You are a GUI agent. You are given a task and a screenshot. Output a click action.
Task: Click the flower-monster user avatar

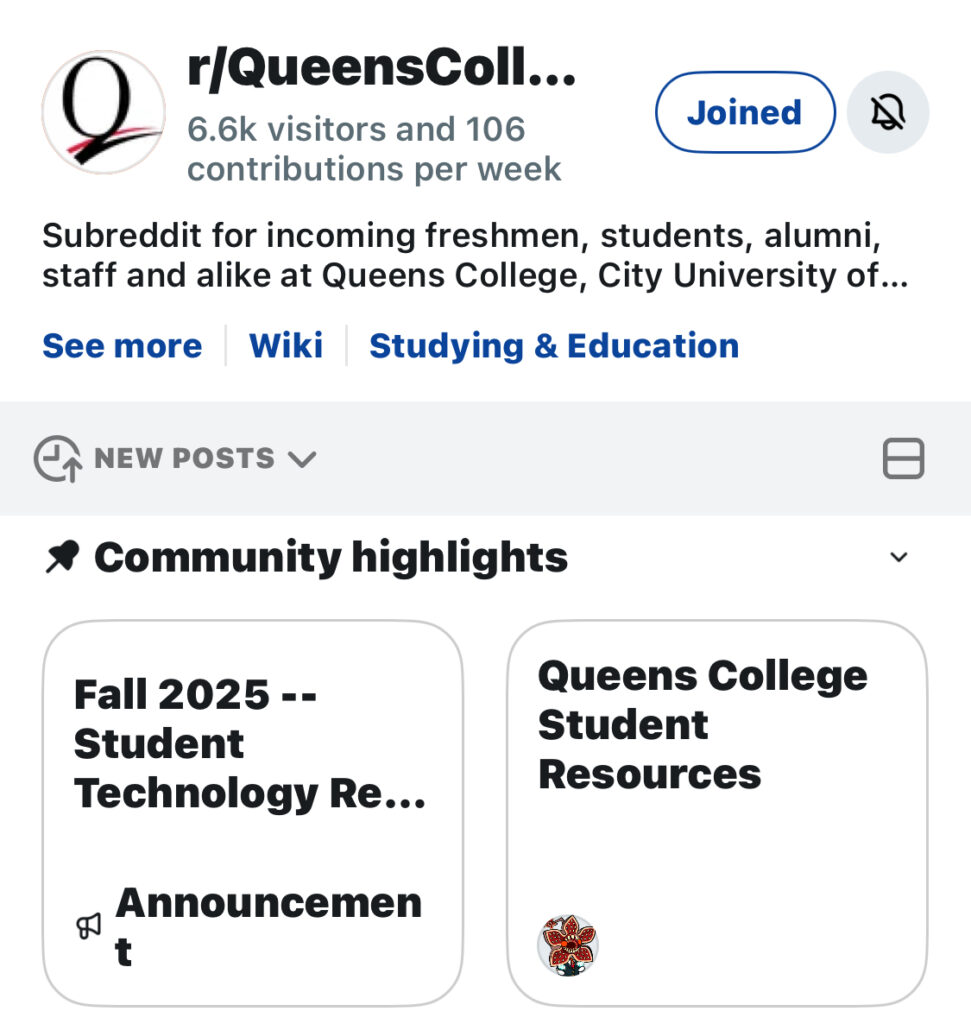567,944
